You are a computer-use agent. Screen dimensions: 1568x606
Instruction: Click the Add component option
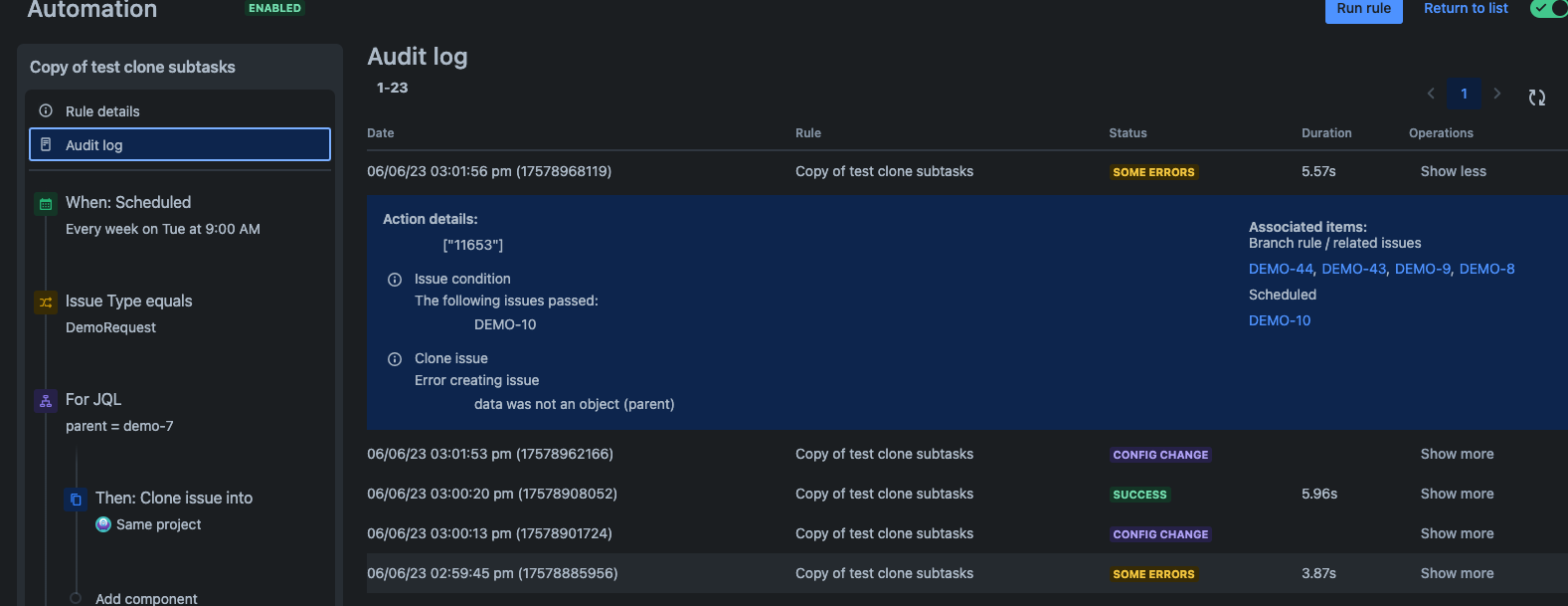point(146,599)
